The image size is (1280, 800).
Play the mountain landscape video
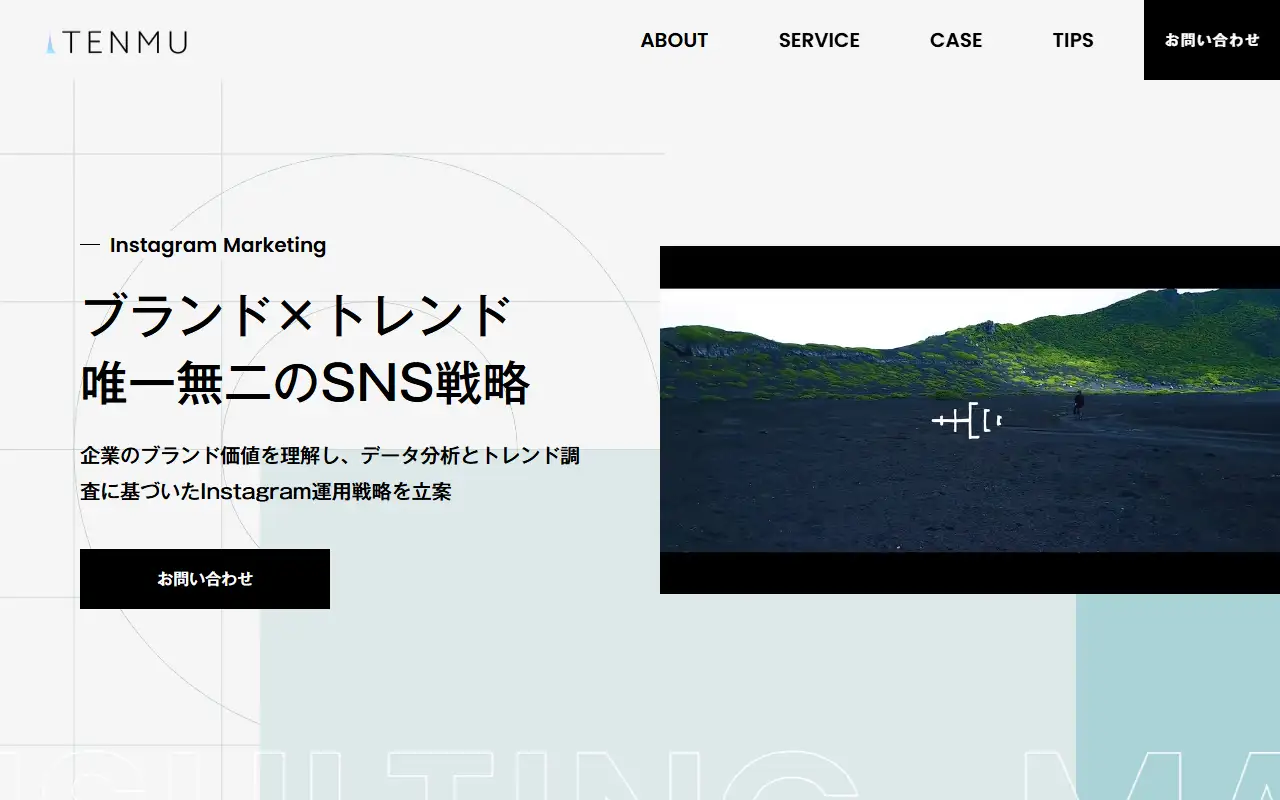pyautogui.click(x=970, y=420)
